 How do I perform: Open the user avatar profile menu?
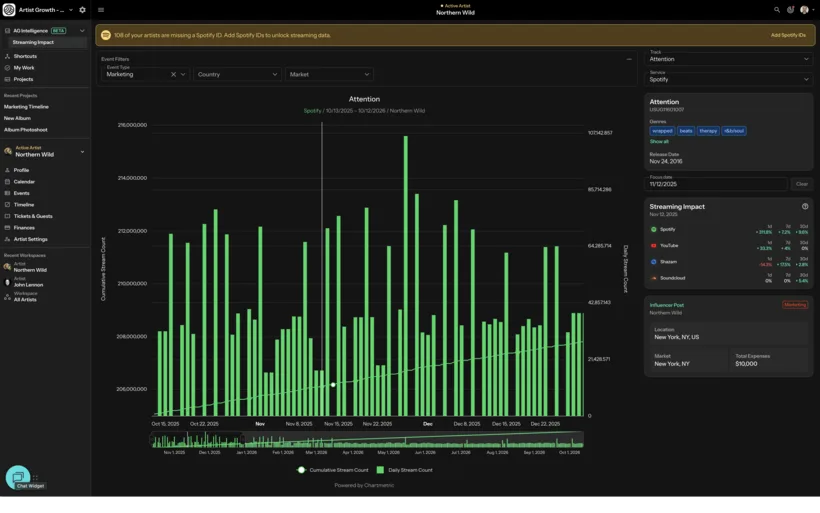point(804,10)
